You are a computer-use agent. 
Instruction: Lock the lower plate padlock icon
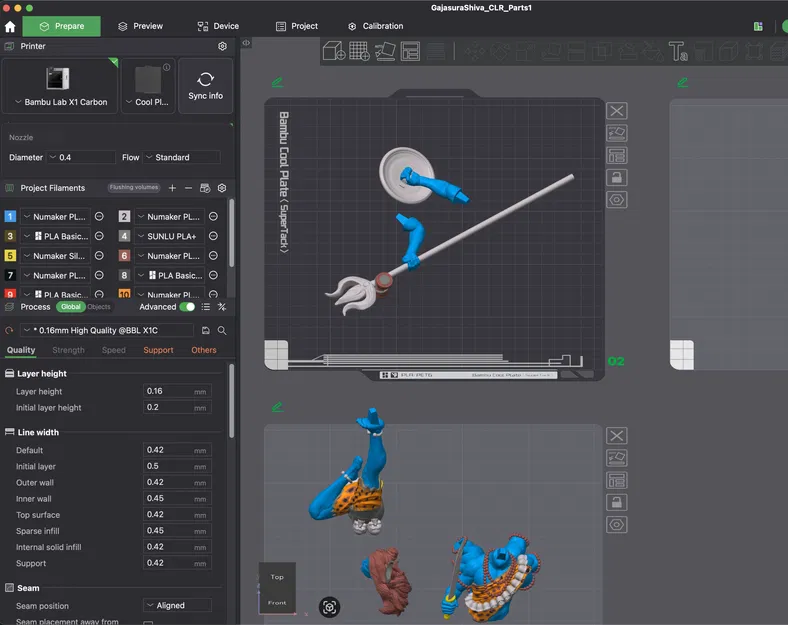click(617, 502)
